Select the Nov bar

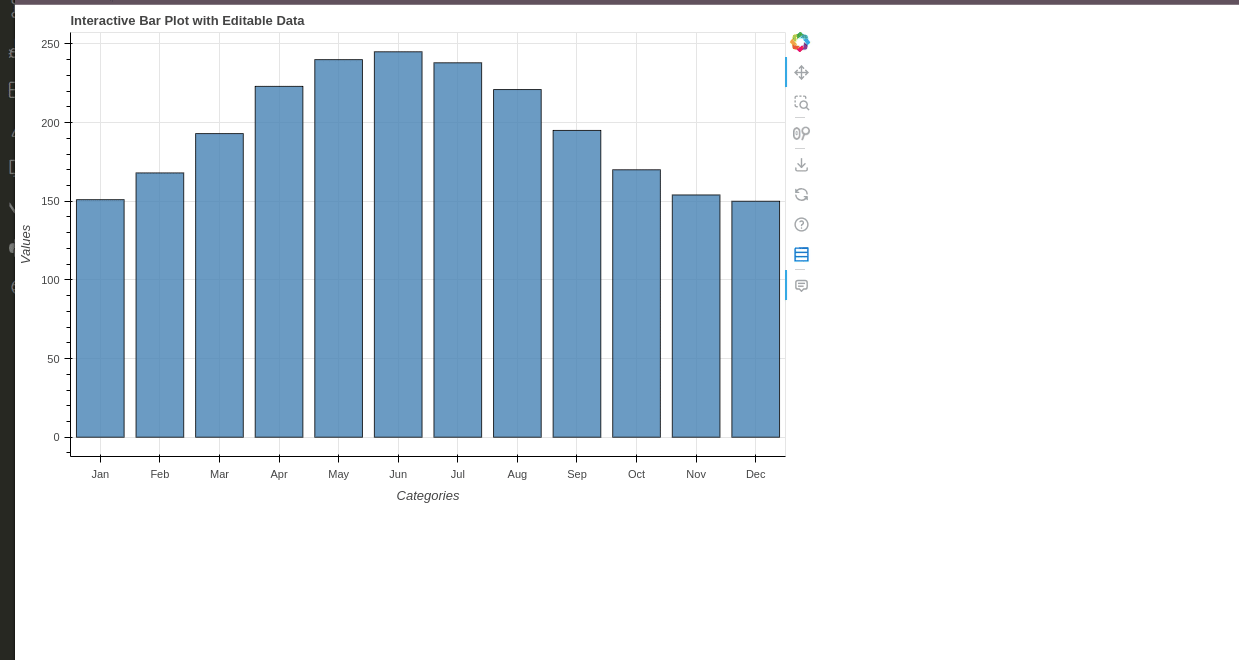point(696,316)
